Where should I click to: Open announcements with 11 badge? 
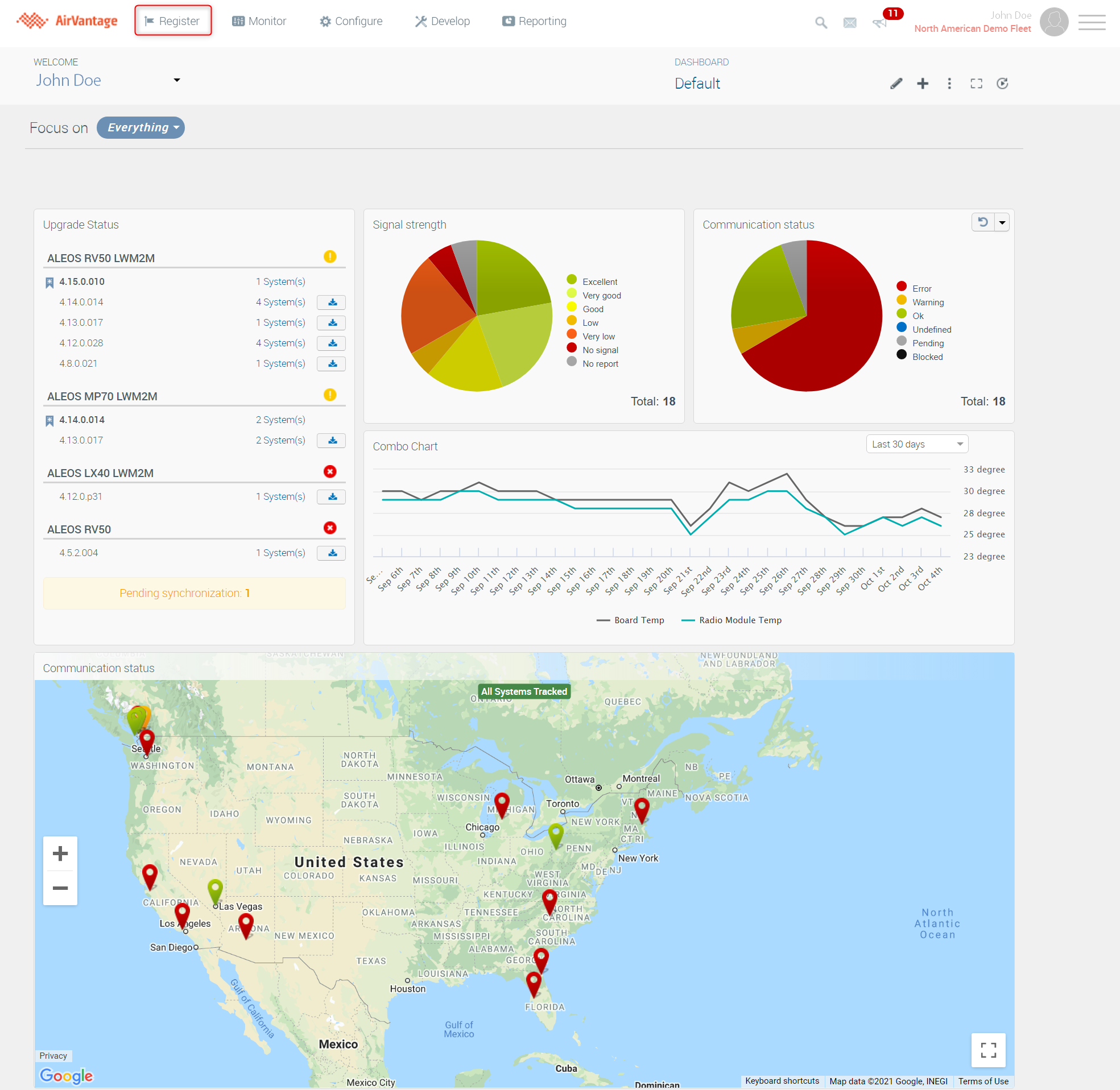880,23
